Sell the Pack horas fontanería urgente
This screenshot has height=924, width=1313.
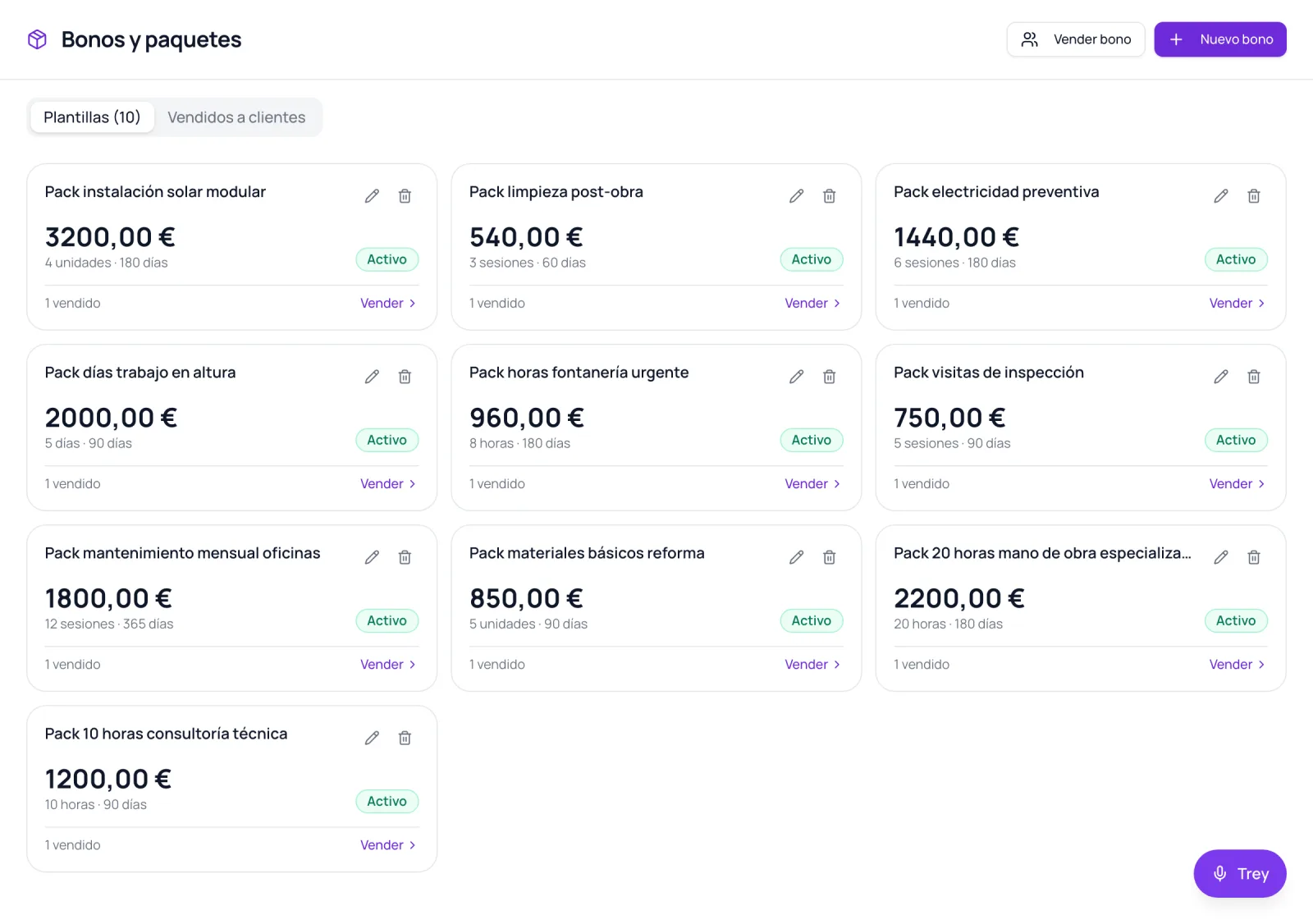[x=812, y=483]
